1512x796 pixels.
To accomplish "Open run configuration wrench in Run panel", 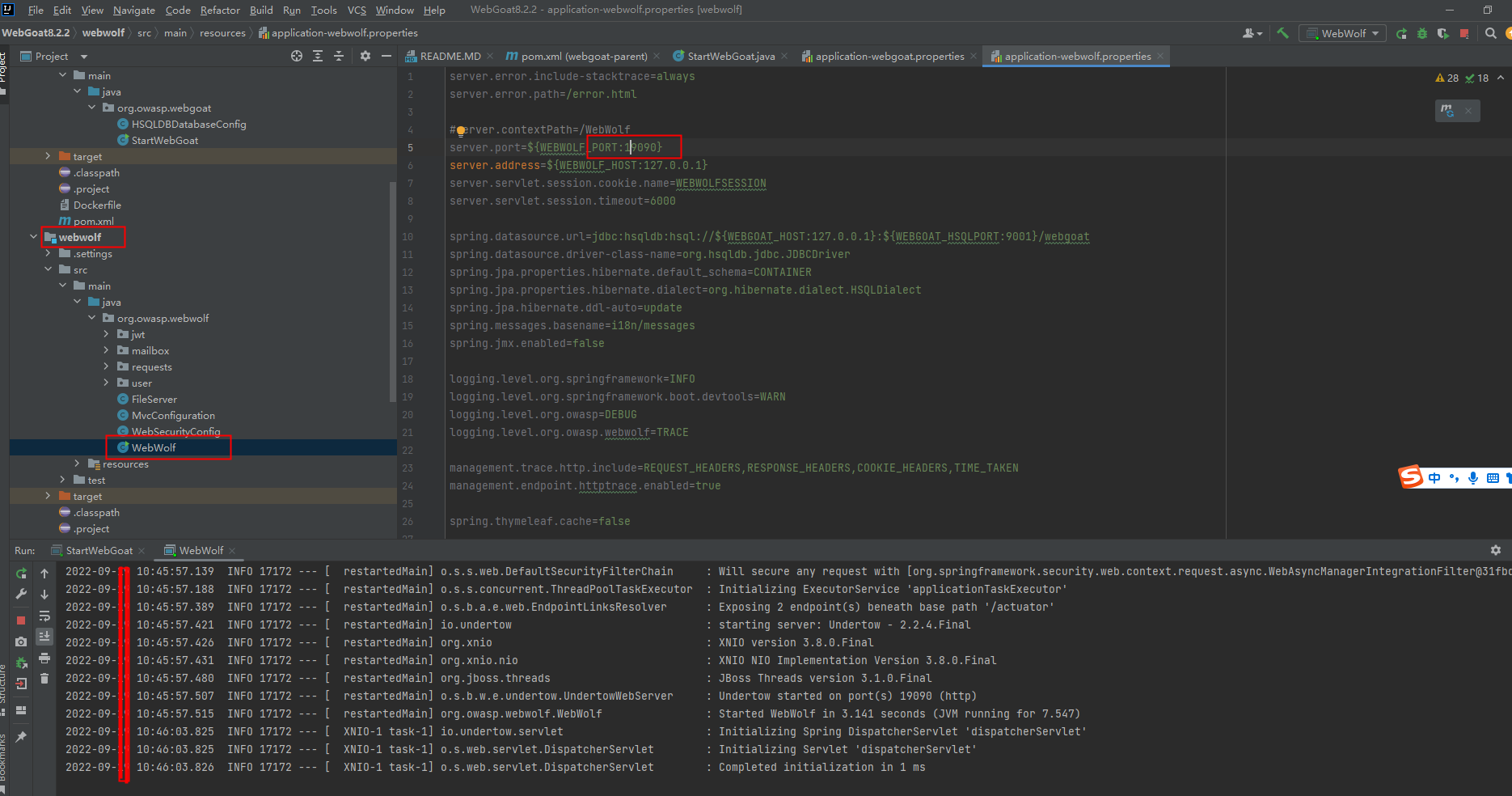I will [x=21, y=595].
